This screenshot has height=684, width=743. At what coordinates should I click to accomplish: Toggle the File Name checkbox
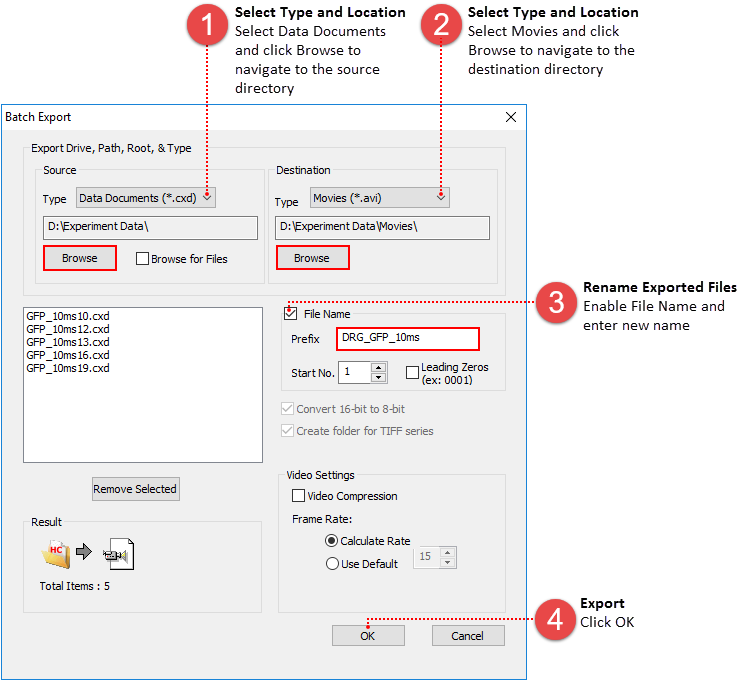[x=290, y=313]
